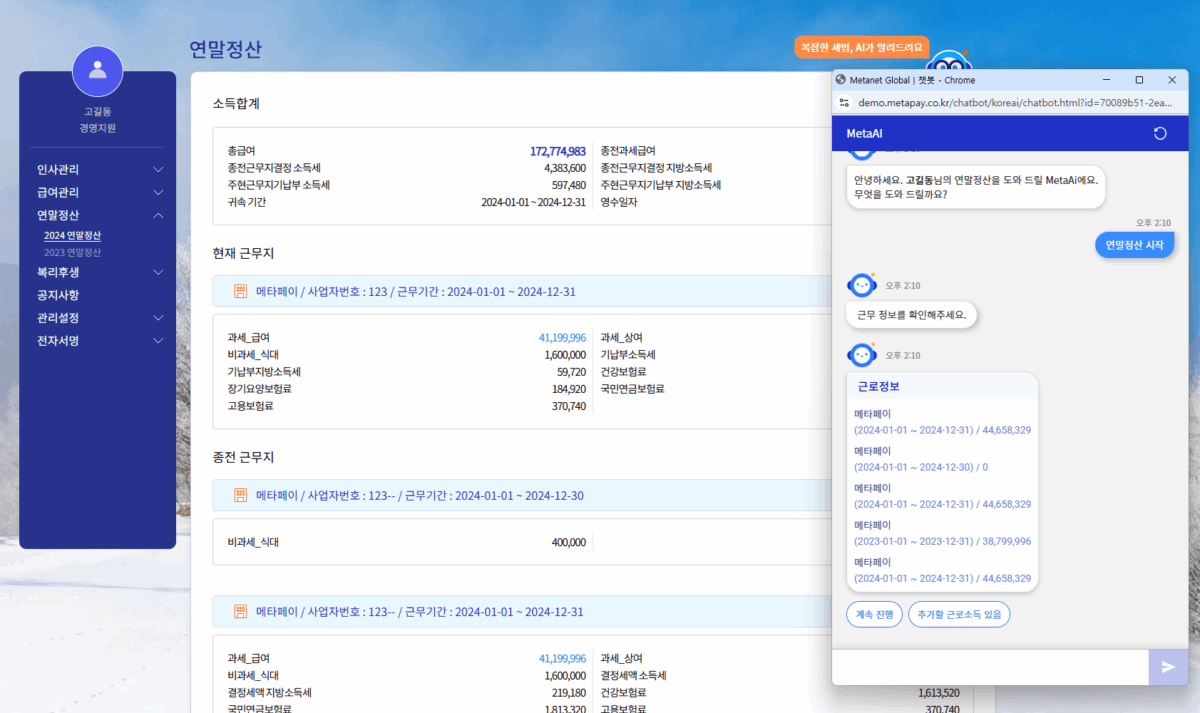
Task: Click the chat refresh icon in MetaAI header
Action: click(x=1160, y=133)
